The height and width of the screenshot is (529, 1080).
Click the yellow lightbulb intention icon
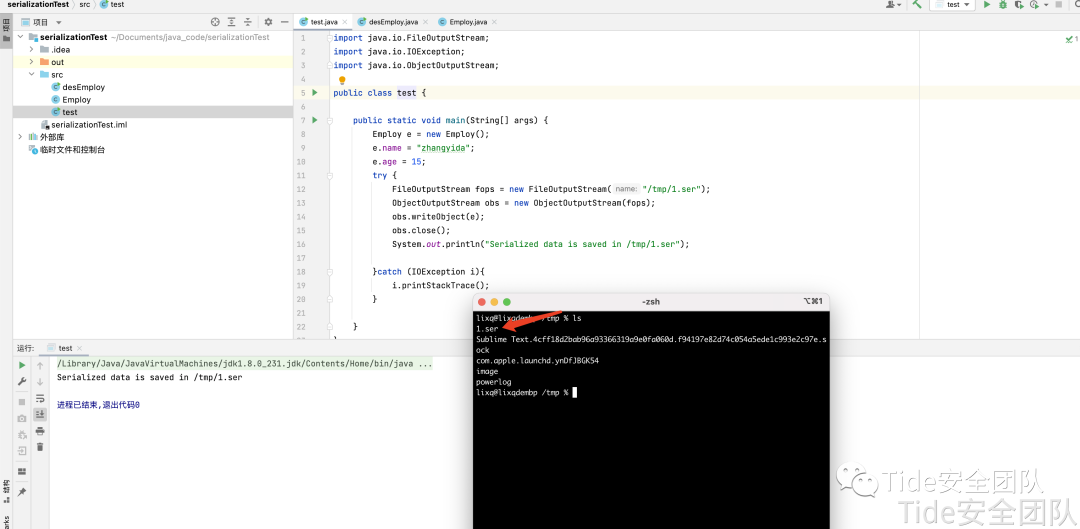point(342,81)
